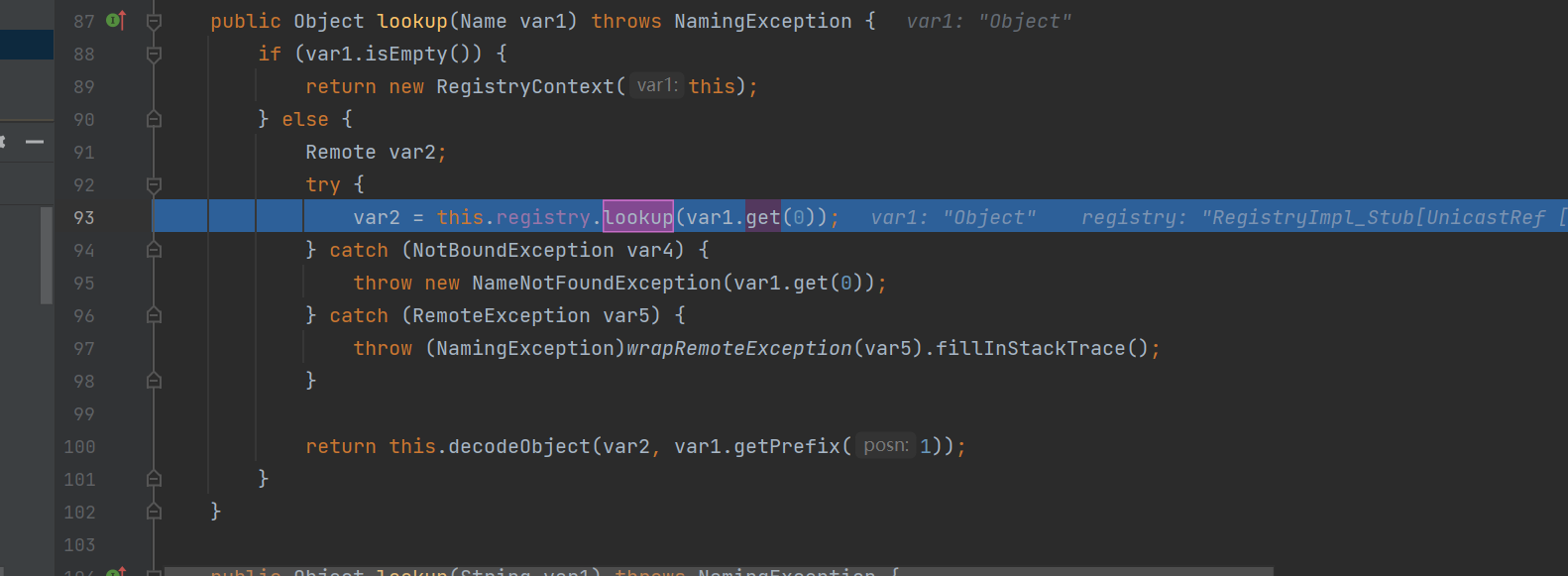Click the minus hide icon in left panel
Viewport: 1568px width, 576px height.
35,143
